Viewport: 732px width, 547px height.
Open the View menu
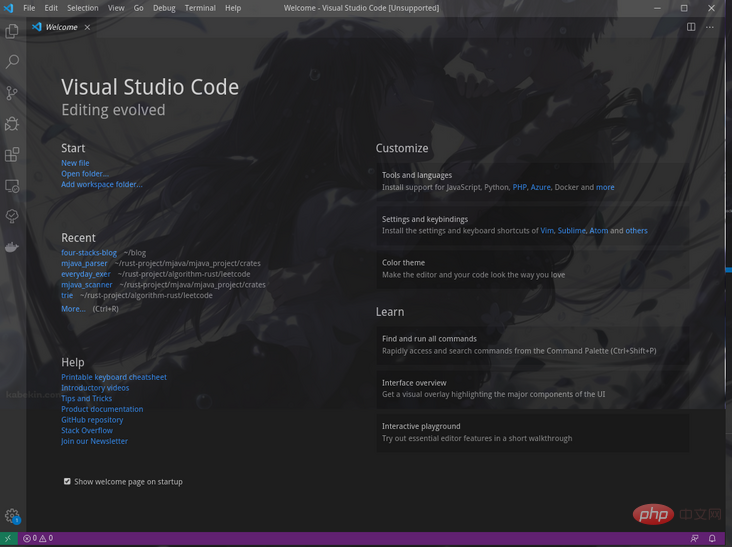[x=116, y=8]
